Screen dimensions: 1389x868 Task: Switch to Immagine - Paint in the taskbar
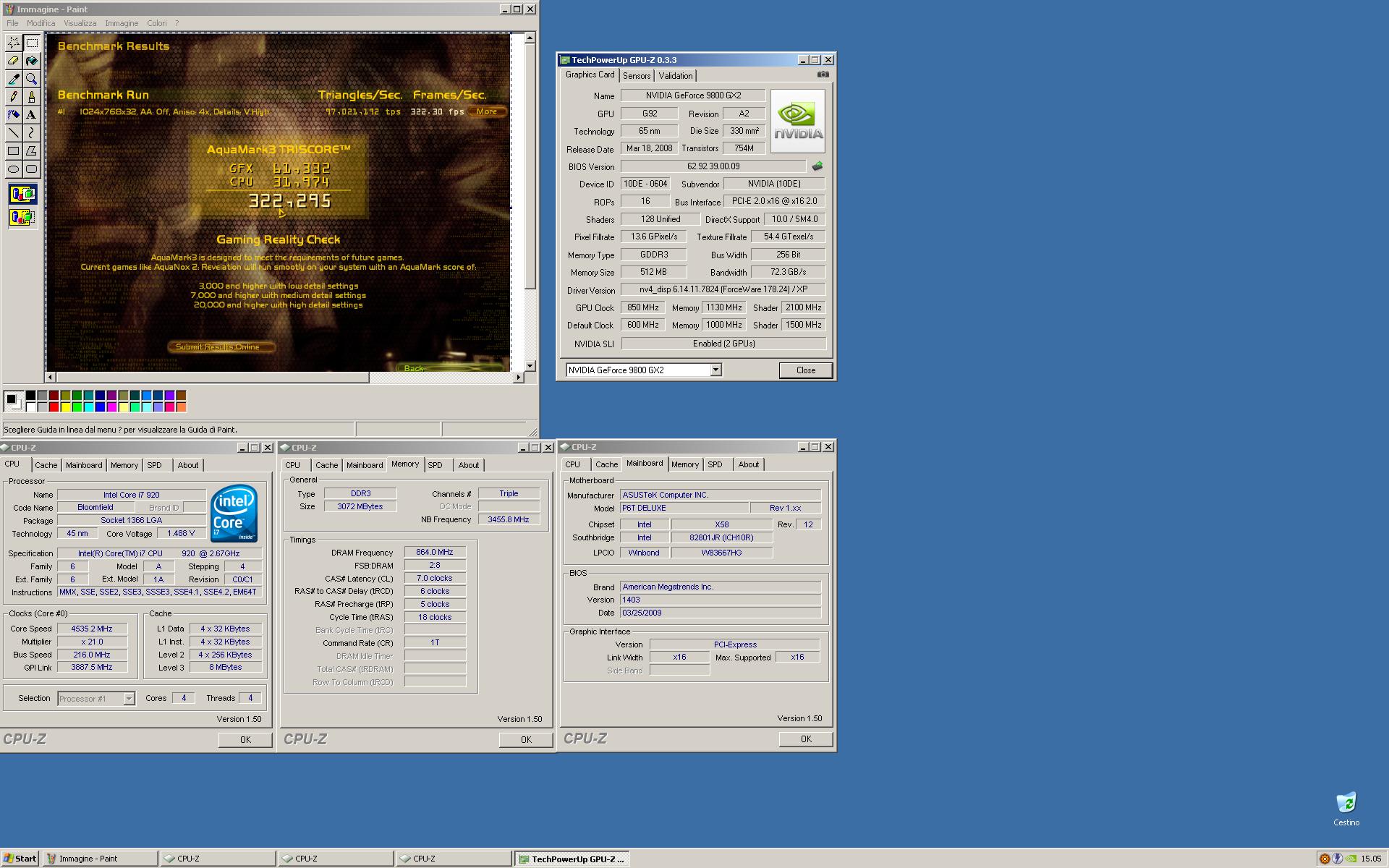(100, 859)
